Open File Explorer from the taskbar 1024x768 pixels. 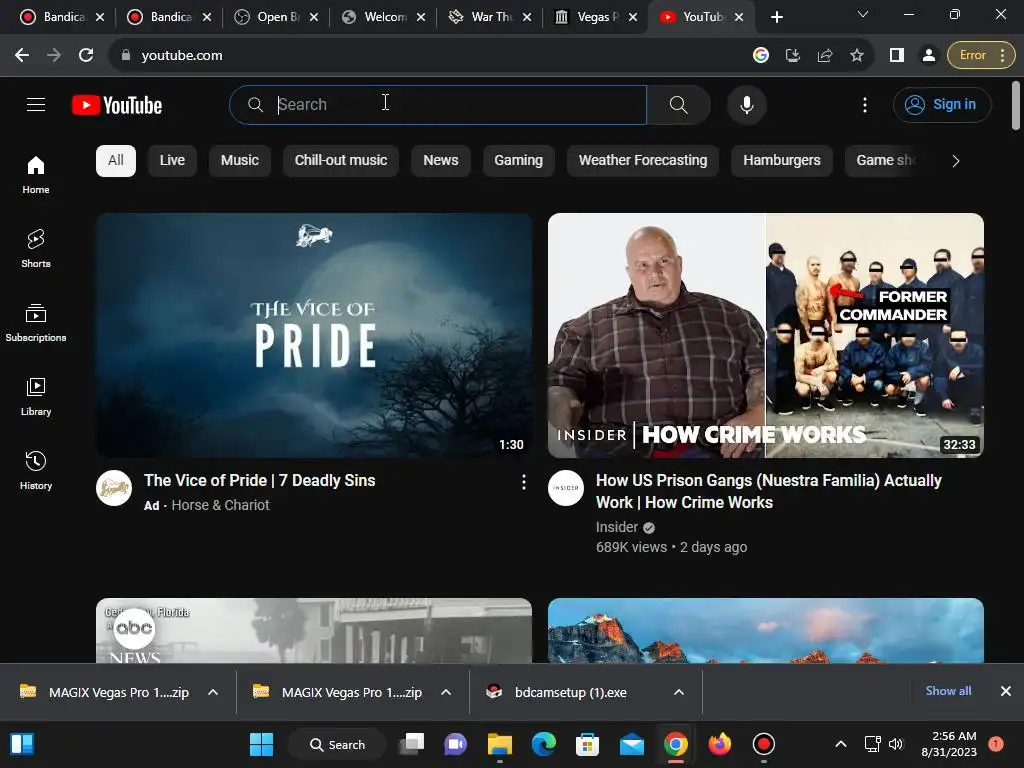tap(500, 744)
